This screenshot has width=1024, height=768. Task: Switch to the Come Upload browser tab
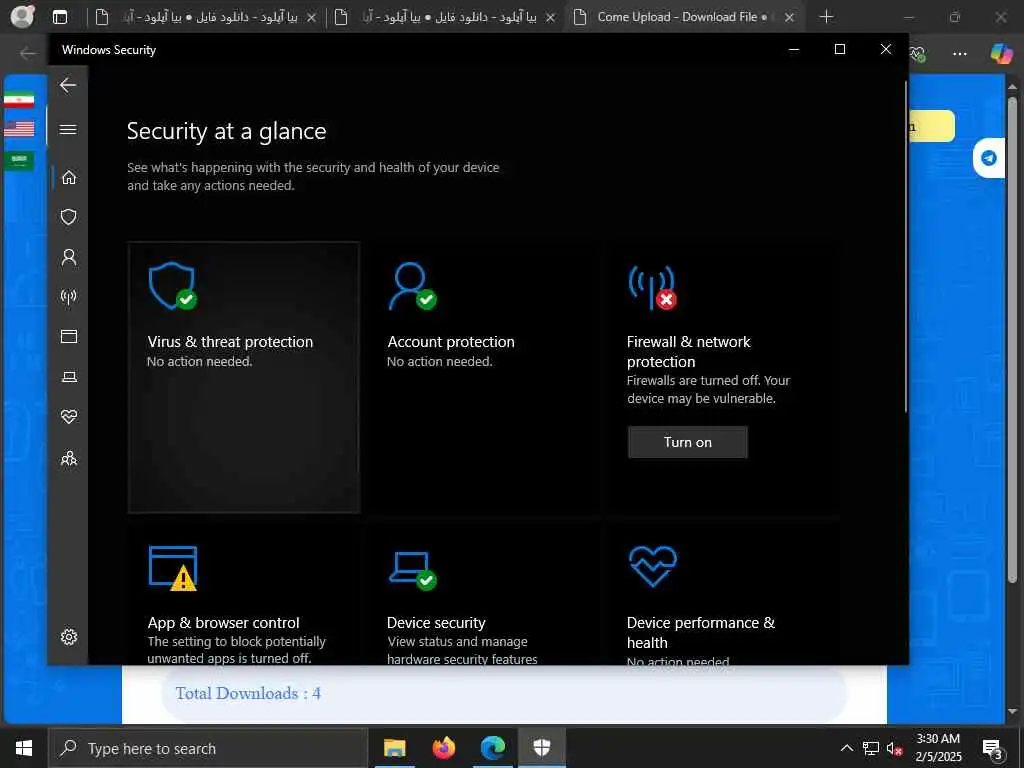point(684,17)
